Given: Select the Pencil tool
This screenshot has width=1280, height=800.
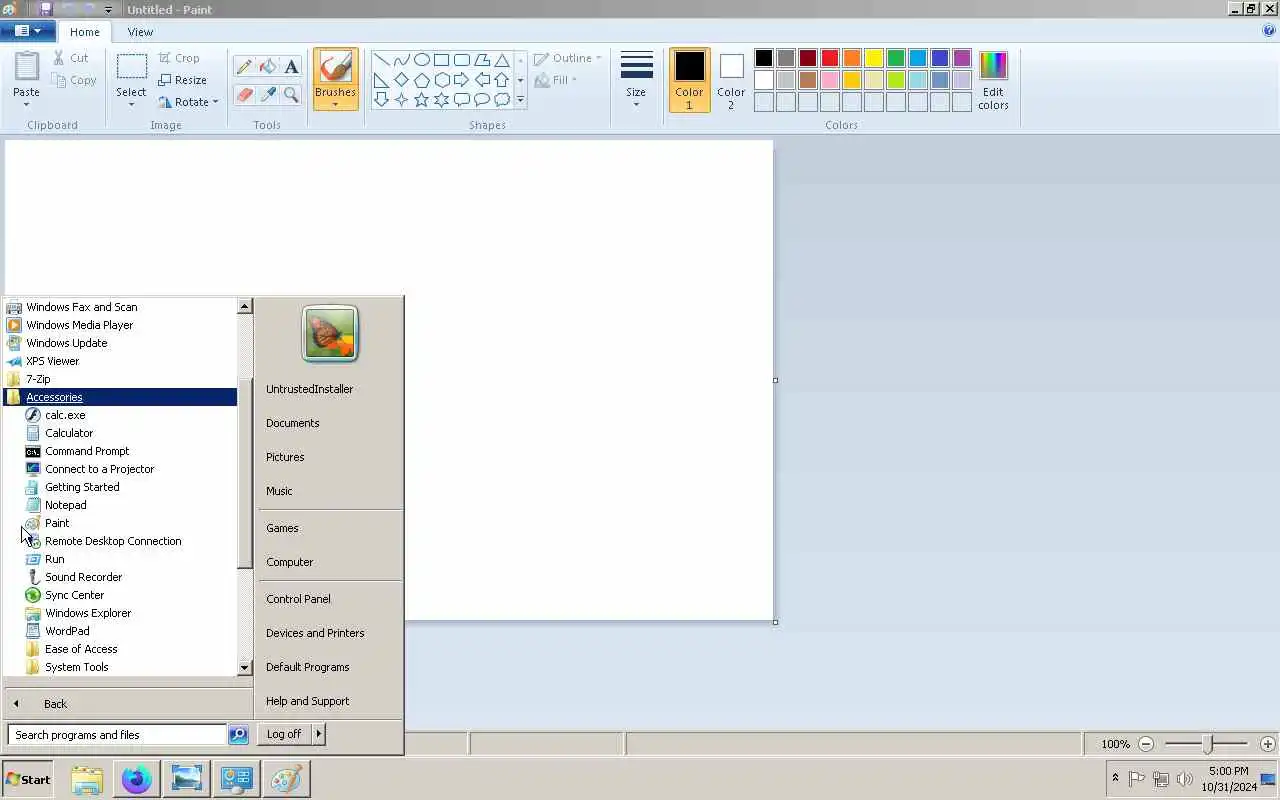Looking at the screenshot, I should (x=244, y=67).
